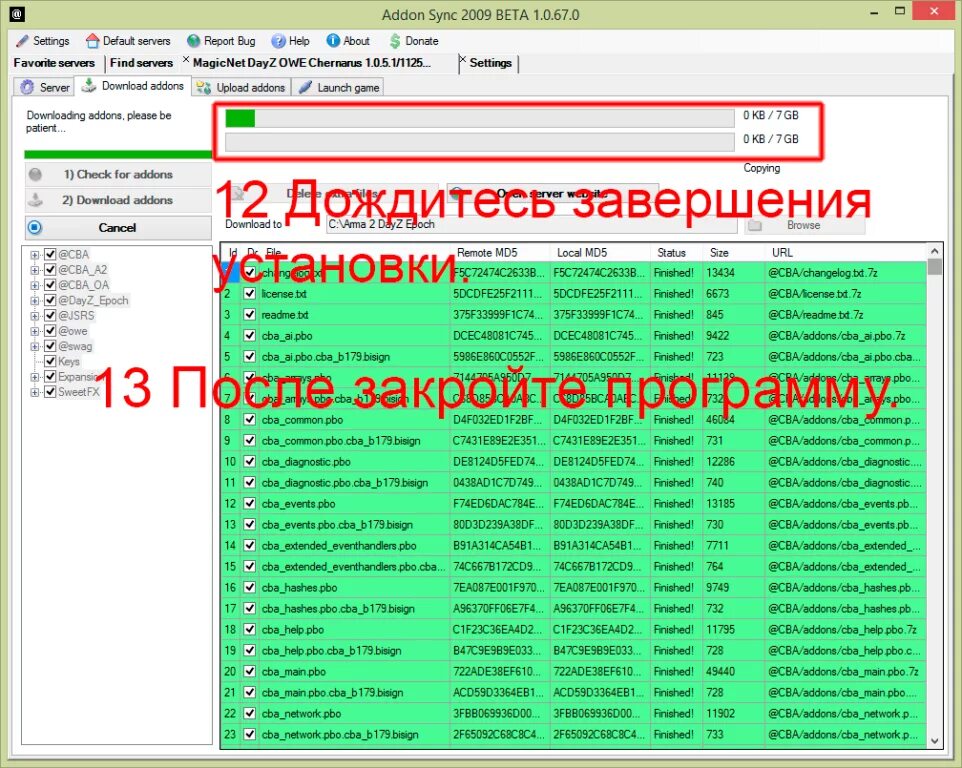Expand the @CBA tree node
Viewport: 962px width, 768px height.
(34, 255)
